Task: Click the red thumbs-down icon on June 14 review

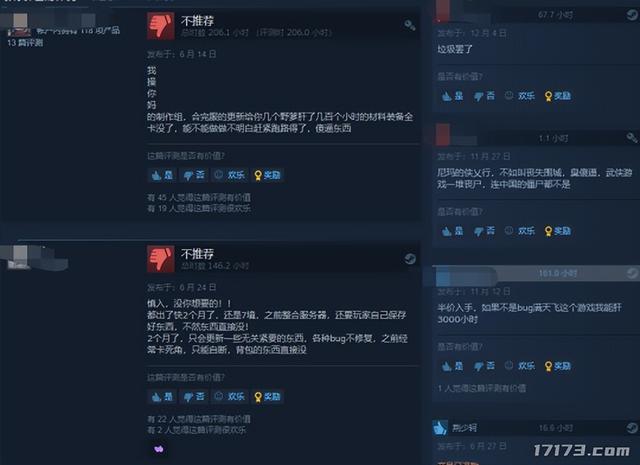Action: 161,26
